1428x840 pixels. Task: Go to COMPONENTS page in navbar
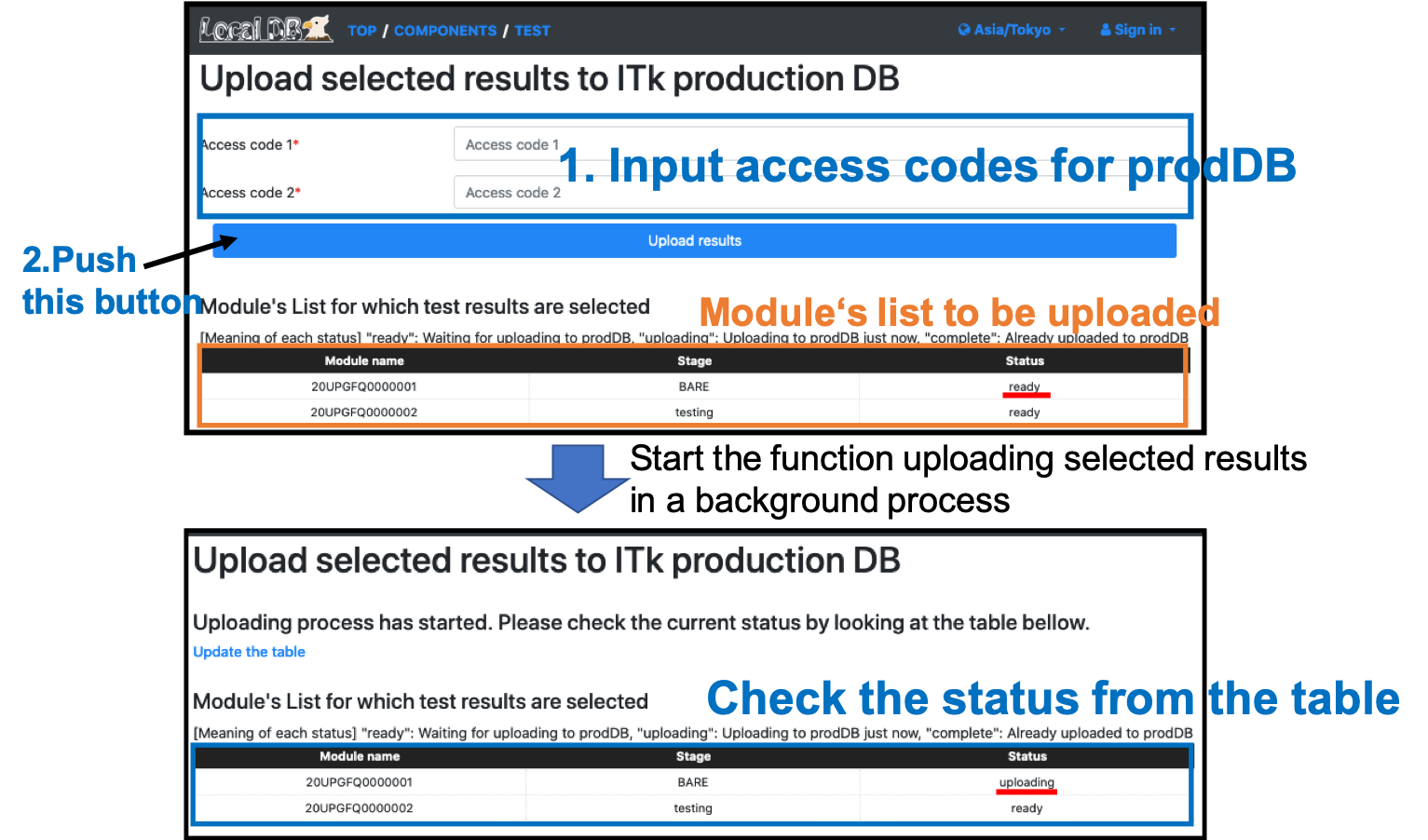coord(445,31)
